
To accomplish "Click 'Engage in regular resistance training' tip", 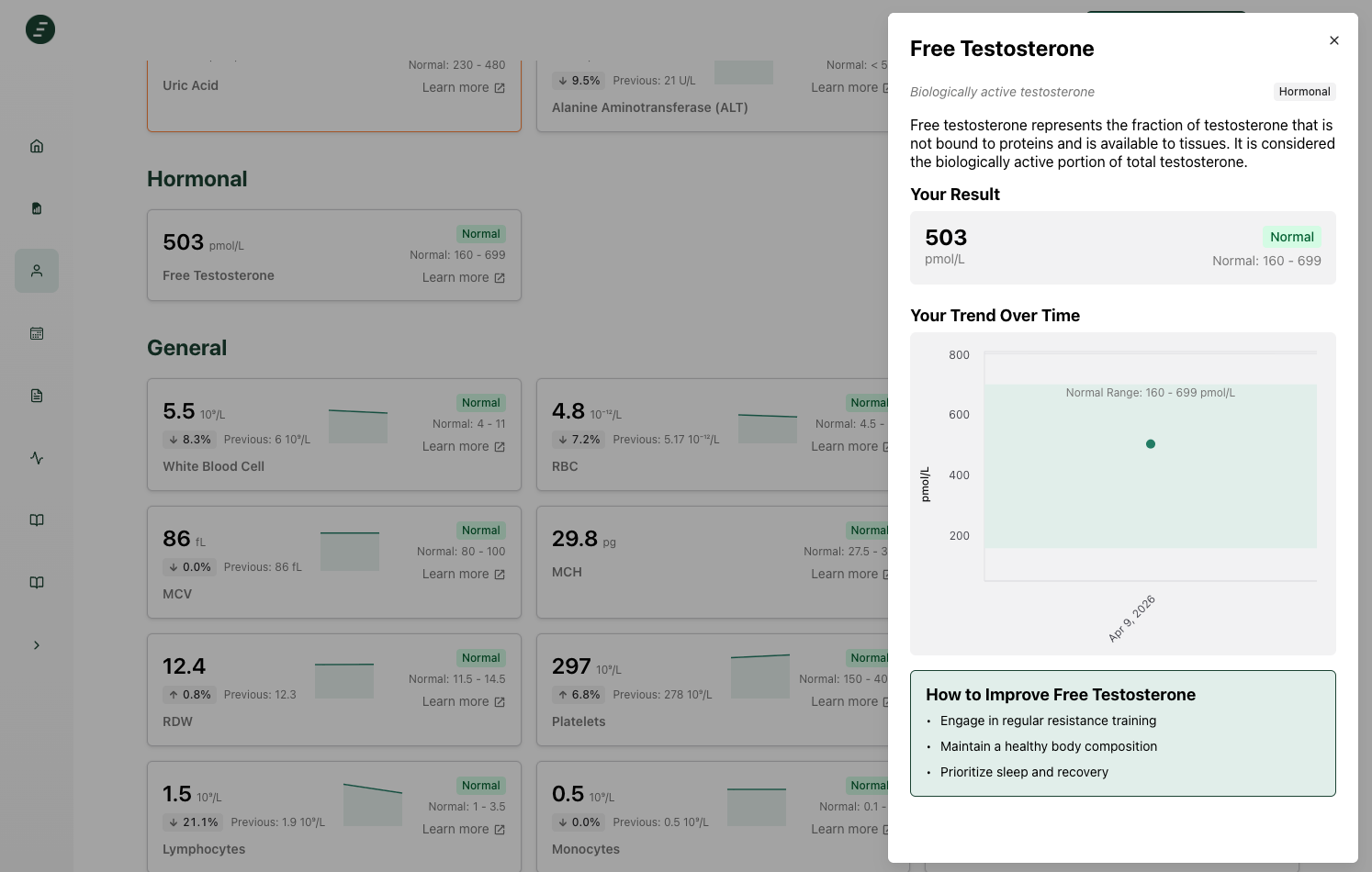I will (x=1048, y=721).
